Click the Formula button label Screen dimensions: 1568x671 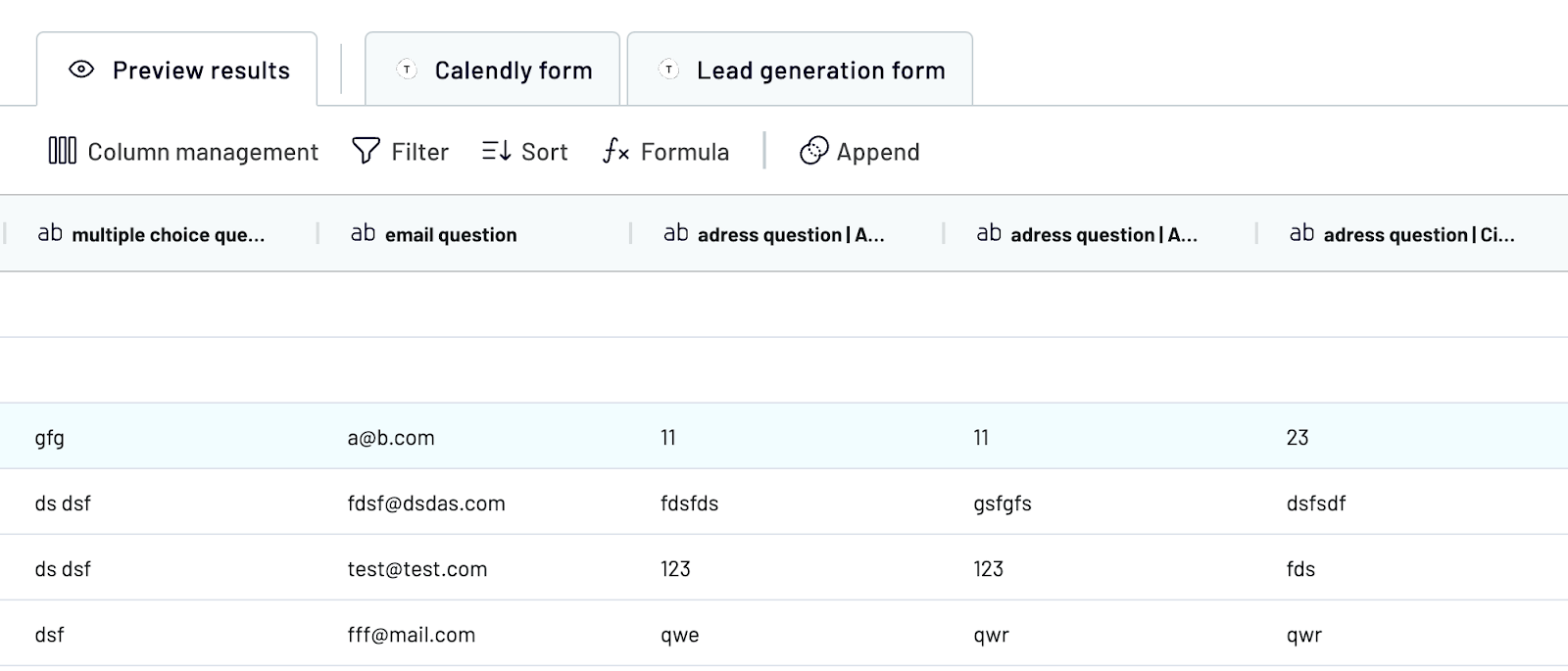tap(685, 152)
